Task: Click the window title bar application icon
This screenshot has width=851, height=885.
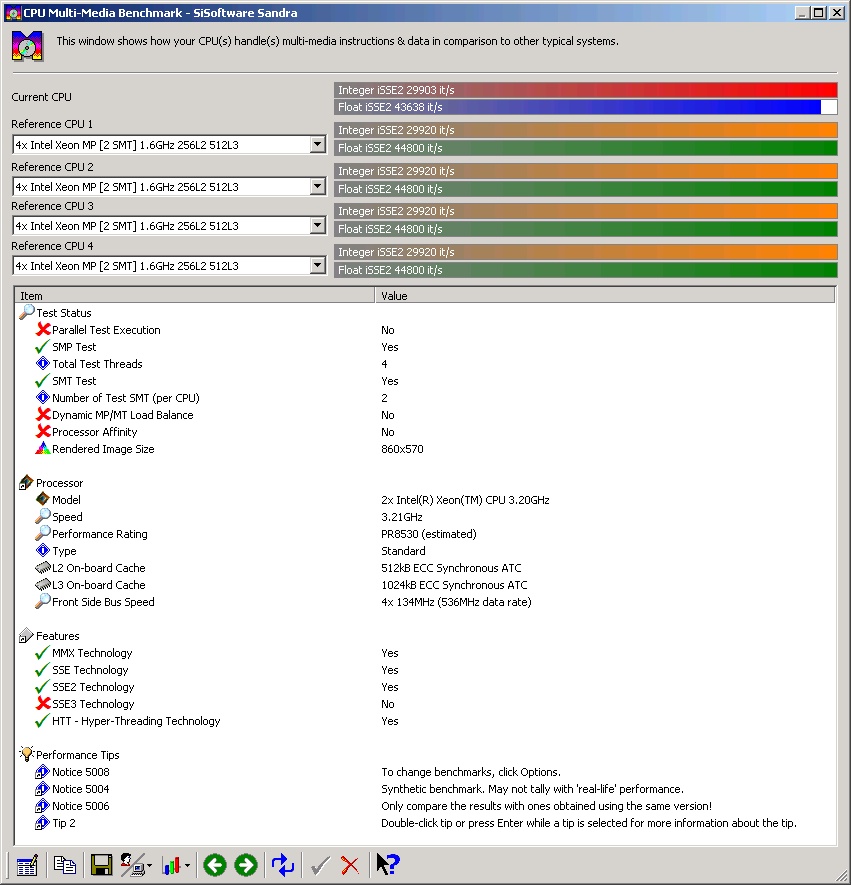Action: (x=12, y=12)
